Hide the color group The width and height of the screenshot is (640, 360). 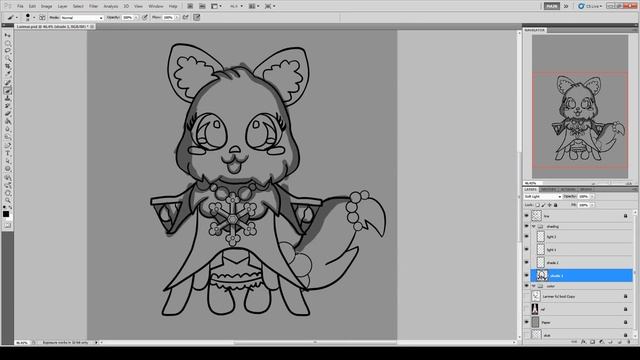point(527,286)
